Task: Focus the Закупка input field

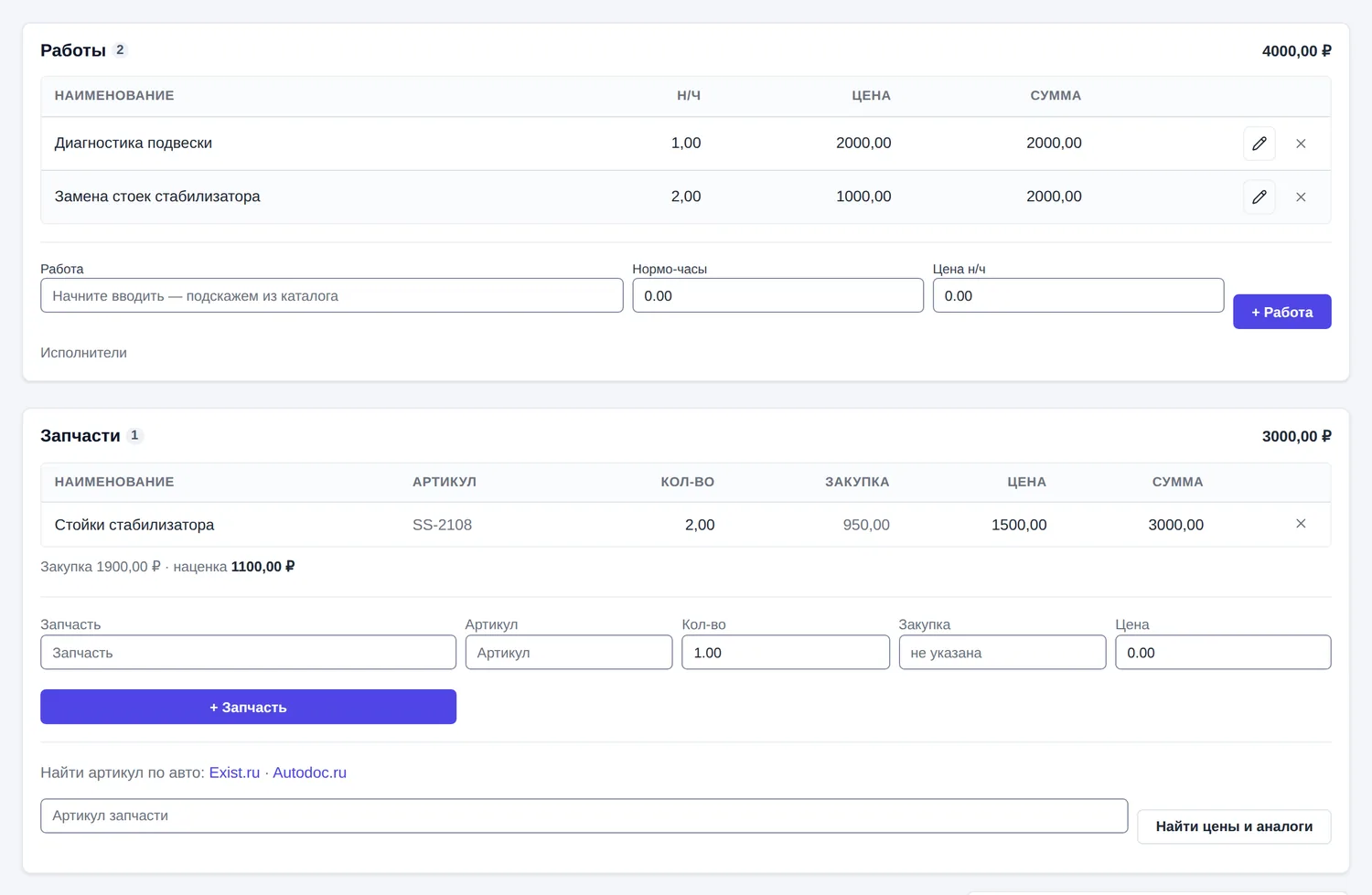Action: [1002, 653]
